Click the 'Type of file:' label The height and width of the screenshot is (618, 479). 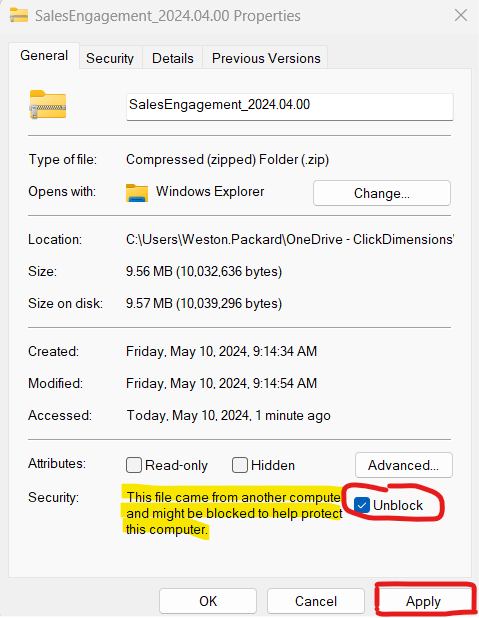click(62, 160)
